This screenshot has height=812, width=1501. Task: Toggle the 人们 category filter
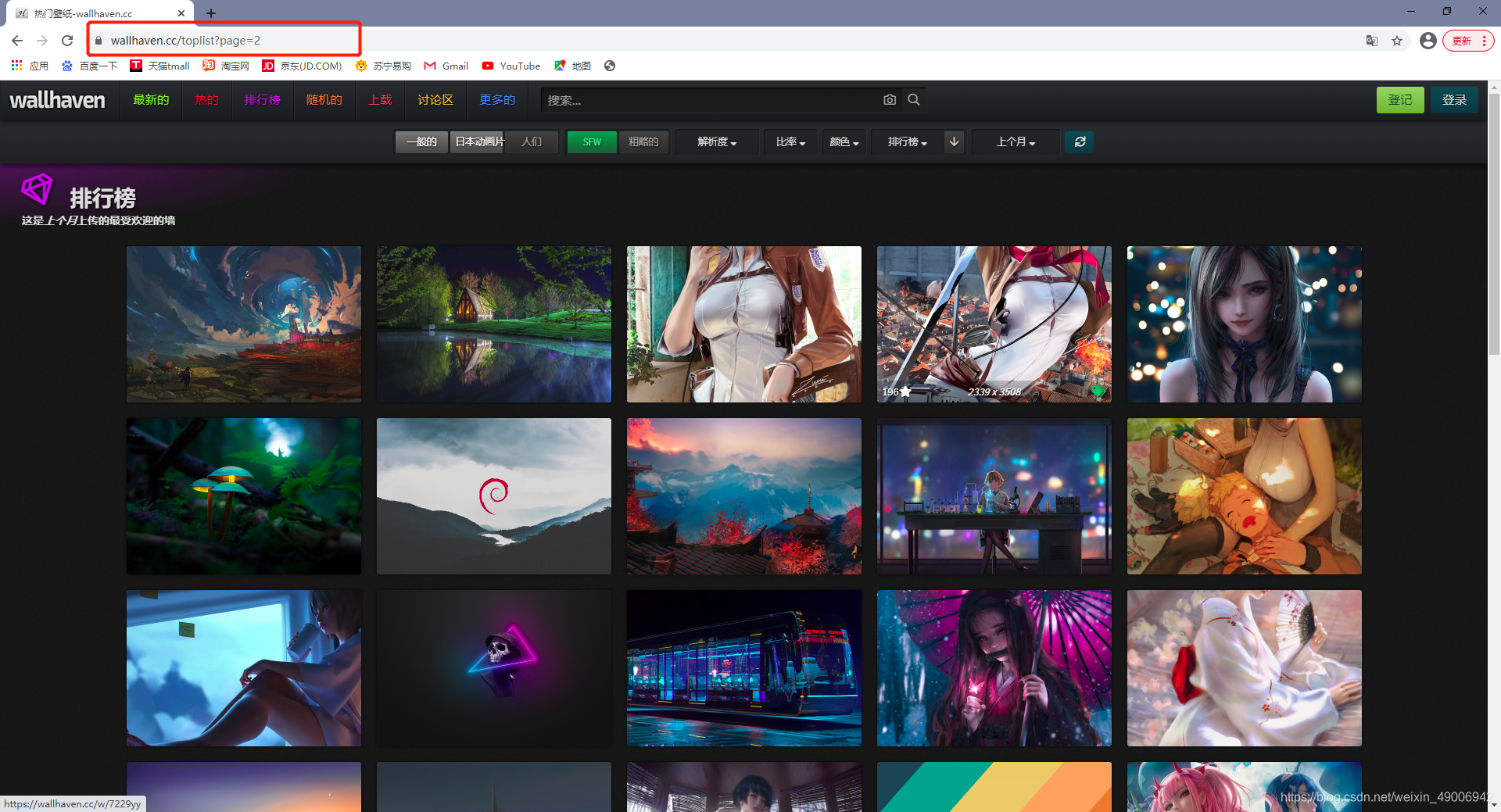[x=532, y=141]
